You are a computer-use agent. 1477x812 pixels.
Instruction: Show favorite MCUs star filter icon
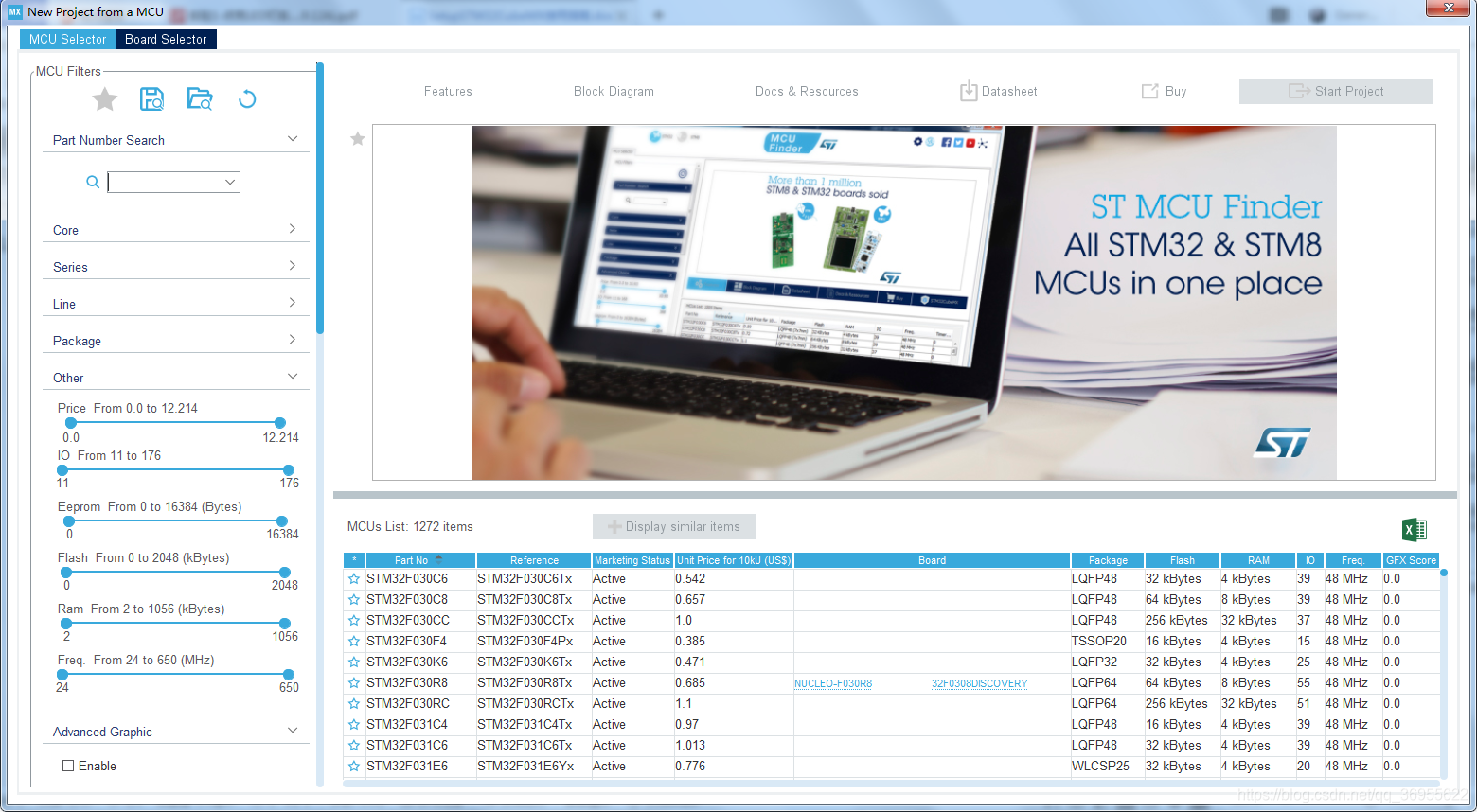click(105, 98)
